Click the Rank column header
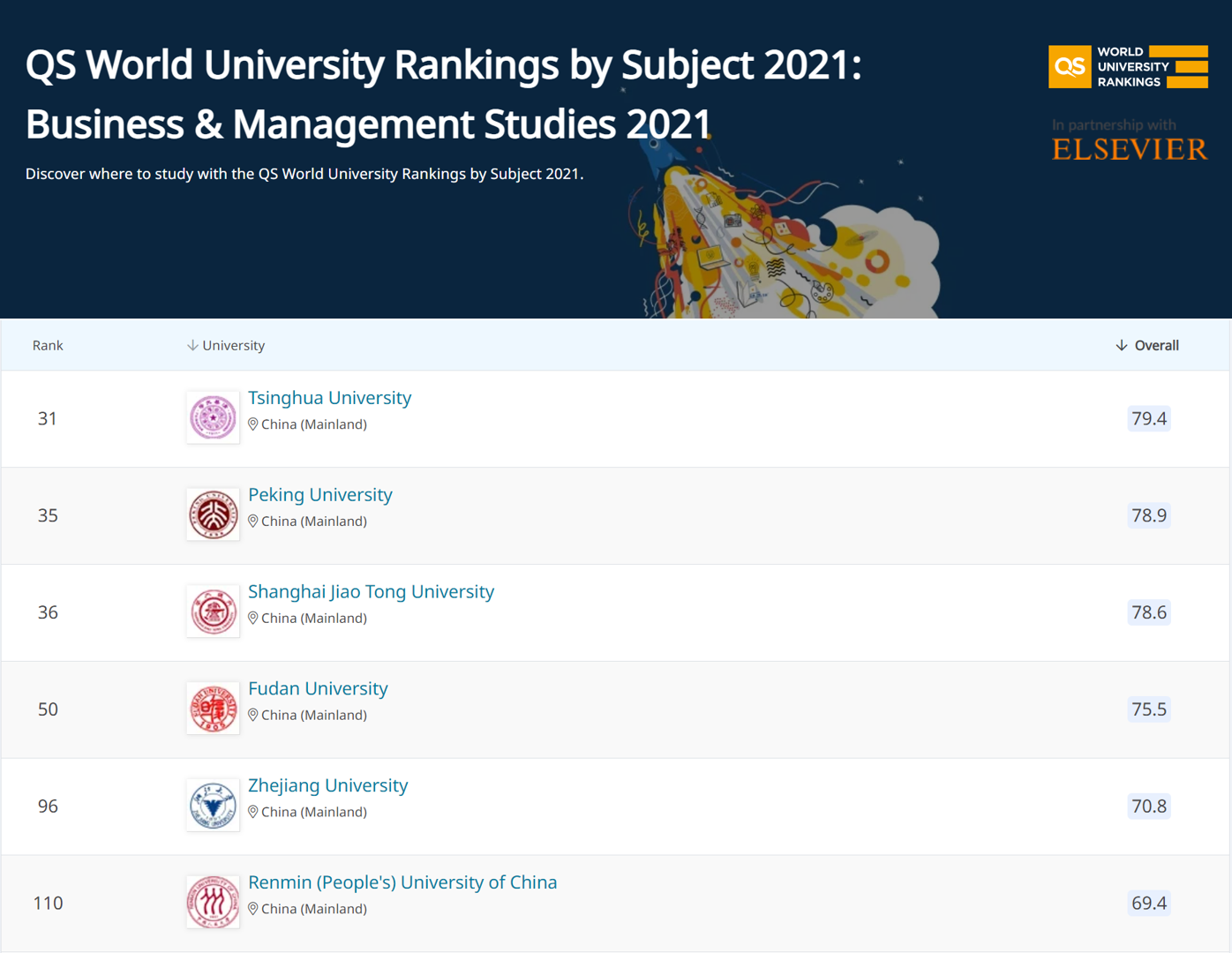Image resolution: width=1232 pixels, height=953 pixels. pyautogui.click(x=48, y=345)
